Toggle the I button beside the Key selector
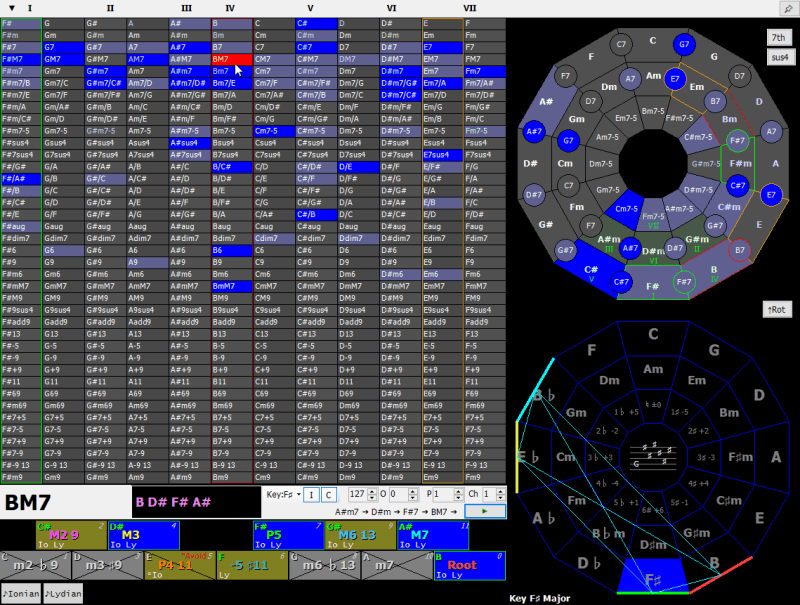Image resolution: width=800 pixels, height=605 pixels. 311,495
